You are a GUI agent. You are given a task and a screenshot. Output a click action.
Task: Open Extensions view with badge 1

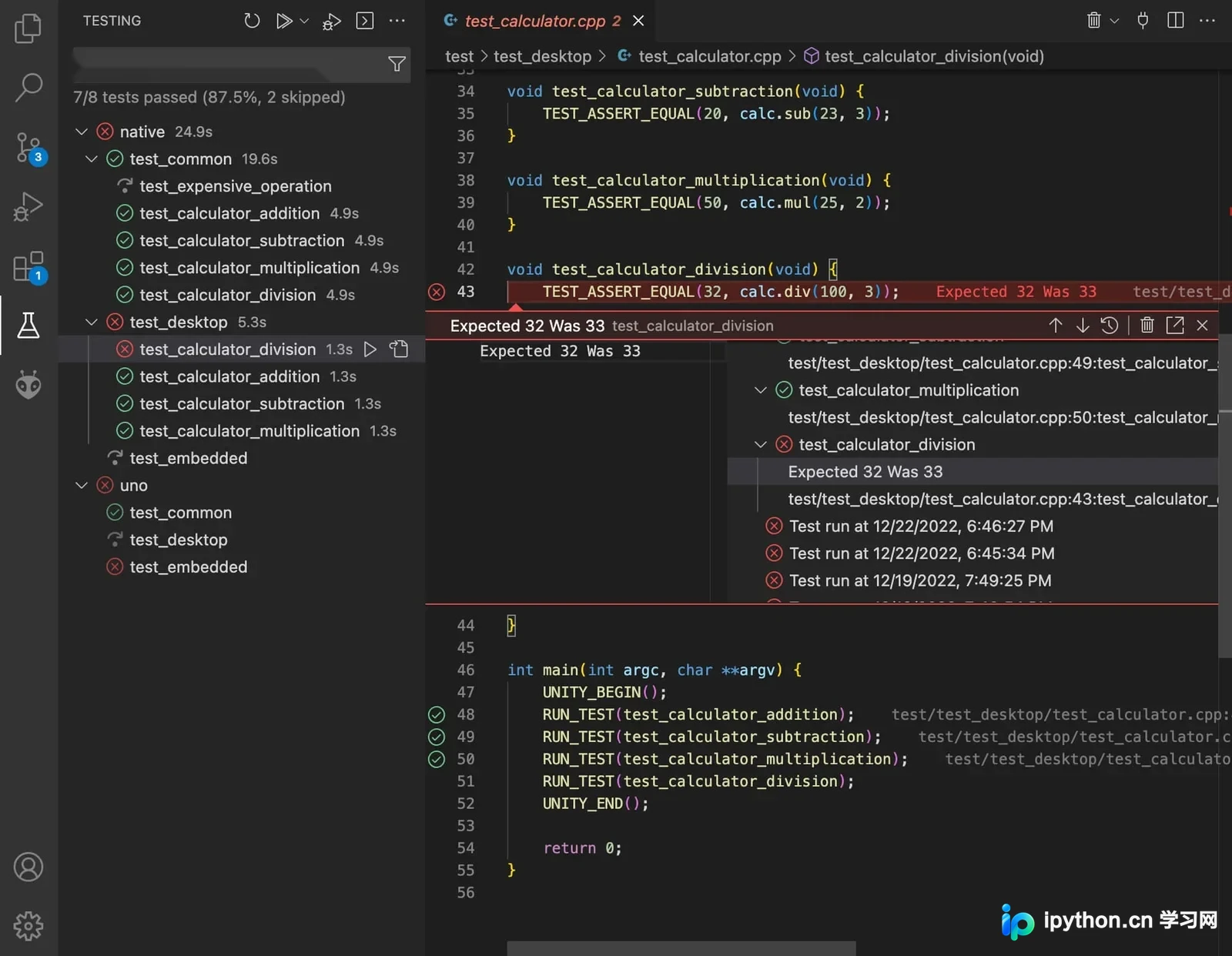(x=30, y=267)
